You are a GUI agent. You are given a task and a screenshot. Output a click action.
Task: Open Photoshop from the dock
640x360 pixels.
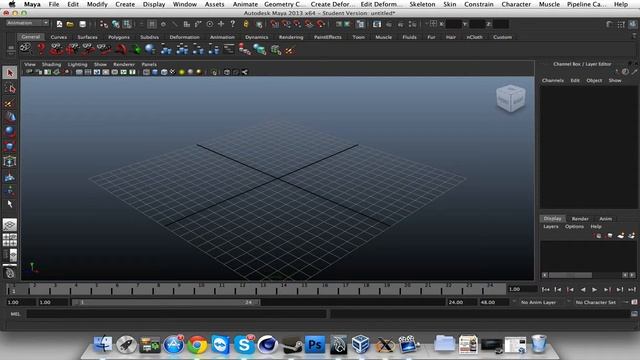click(x=315, y=344)
